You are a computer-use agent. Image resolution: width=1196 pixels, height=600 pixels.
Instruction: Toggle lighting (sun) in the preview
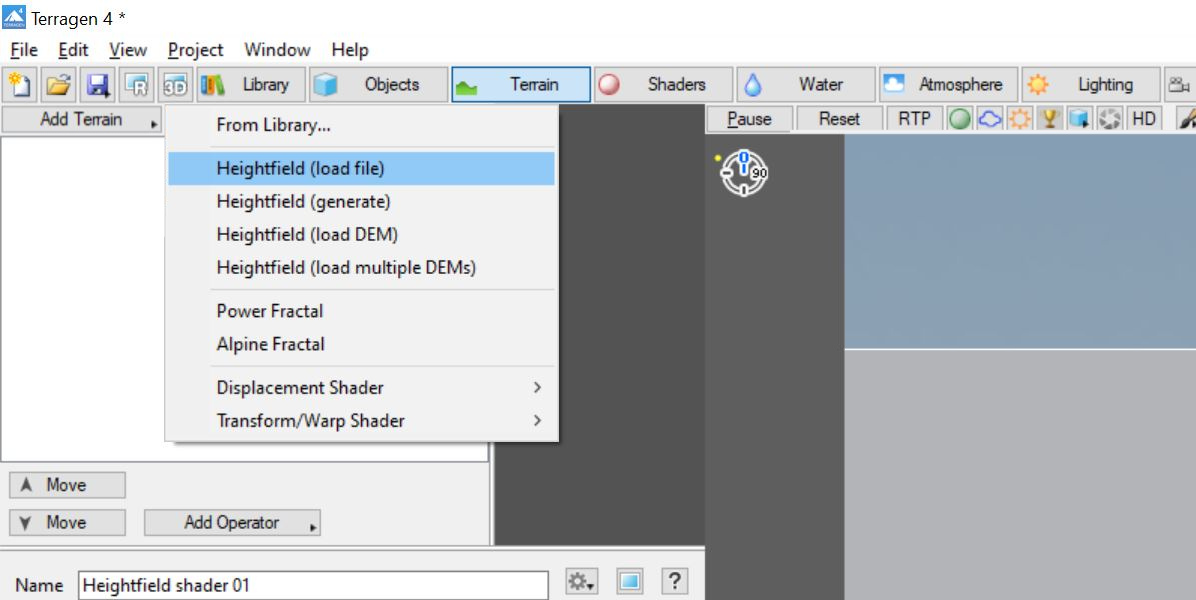coord(1020,119)
